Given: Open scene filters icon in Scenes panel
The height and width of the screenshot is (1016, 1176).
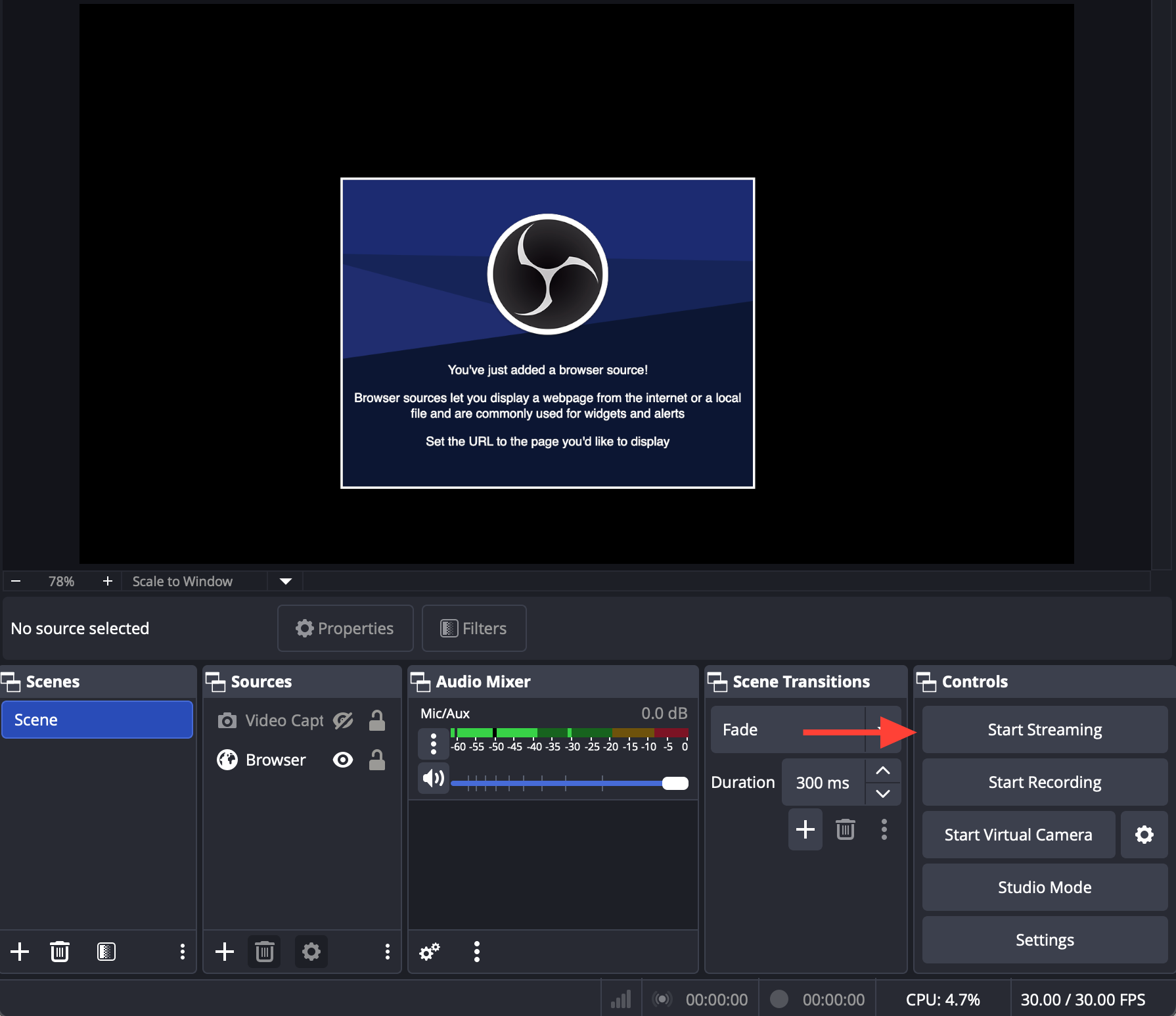Looking at the screenshot, I should (x=106, y=952).
